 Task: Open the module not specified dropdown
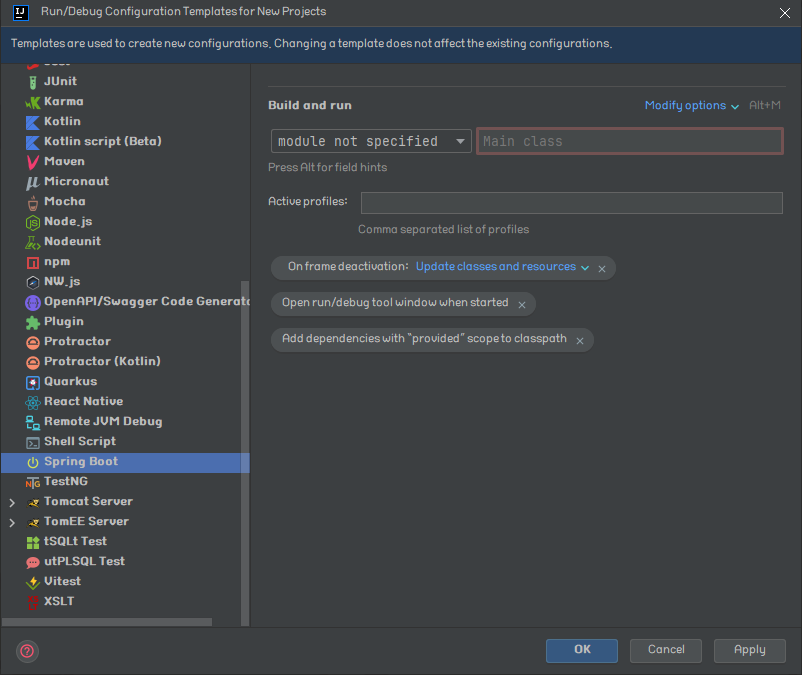click(371, 141)
